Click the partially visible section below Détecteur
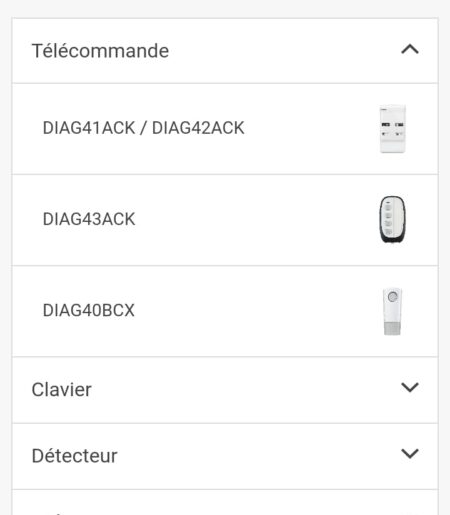 click(225, 502)
